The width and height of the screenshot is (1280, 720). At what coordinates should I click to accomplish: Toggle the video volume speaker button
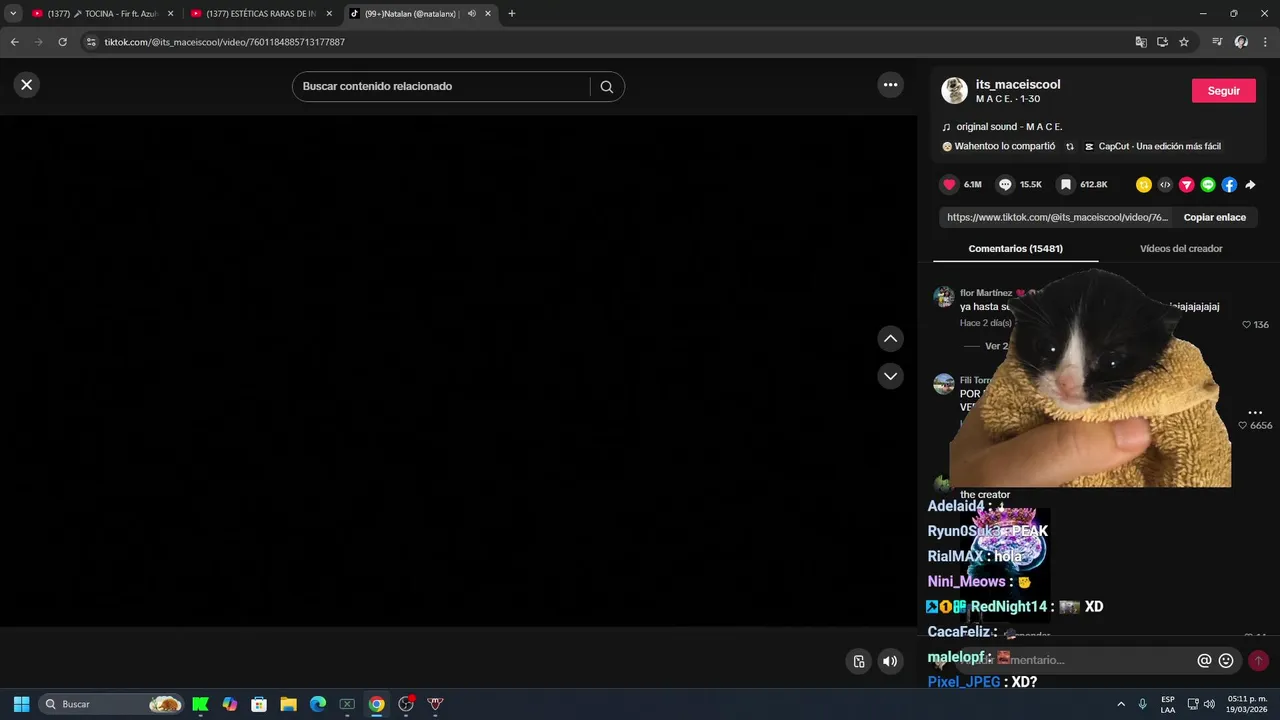click(x=889, y=661)
